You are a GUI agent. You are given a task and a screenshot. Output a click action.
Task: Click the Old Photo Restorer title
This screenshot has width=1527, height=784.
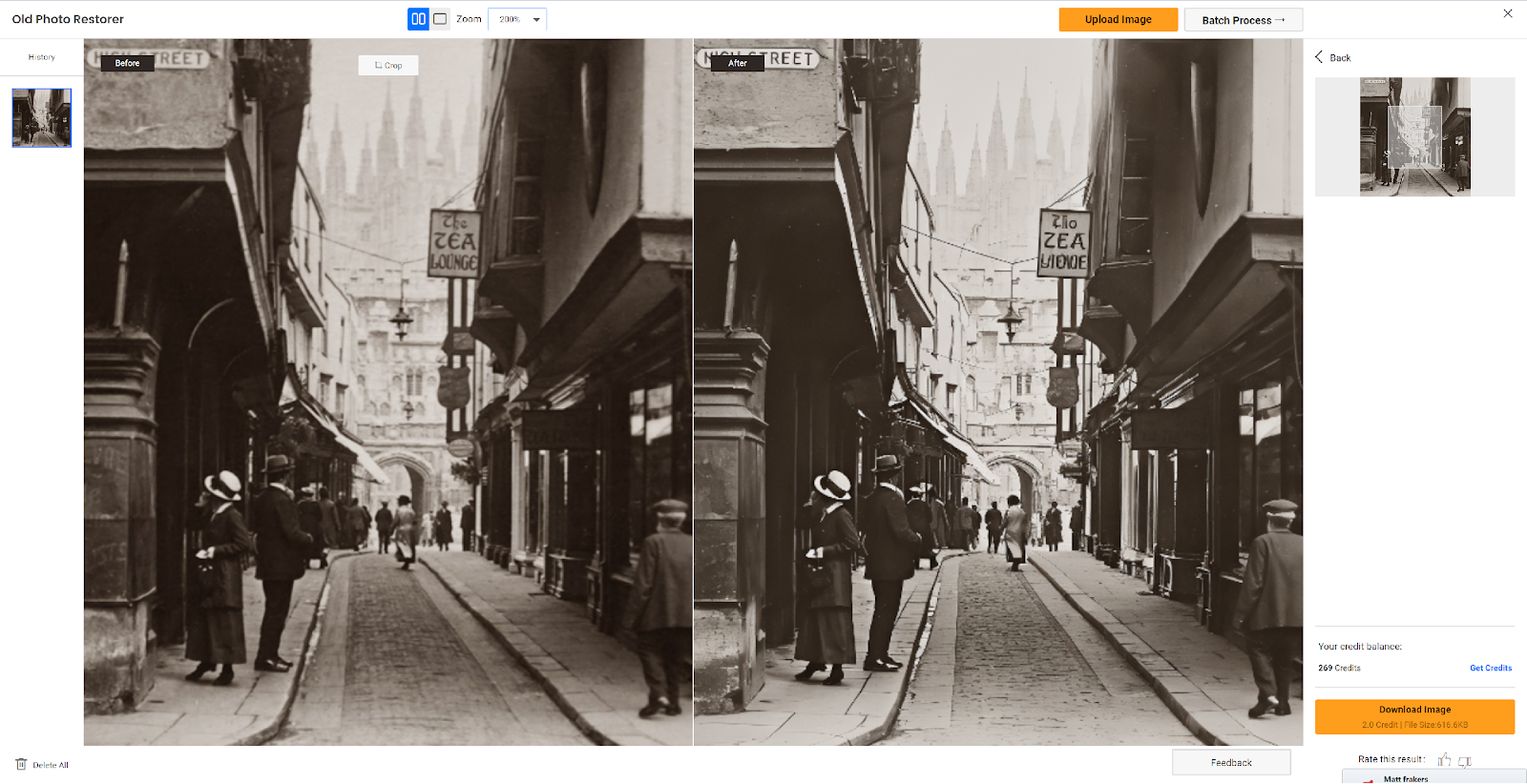coord(68,19)
